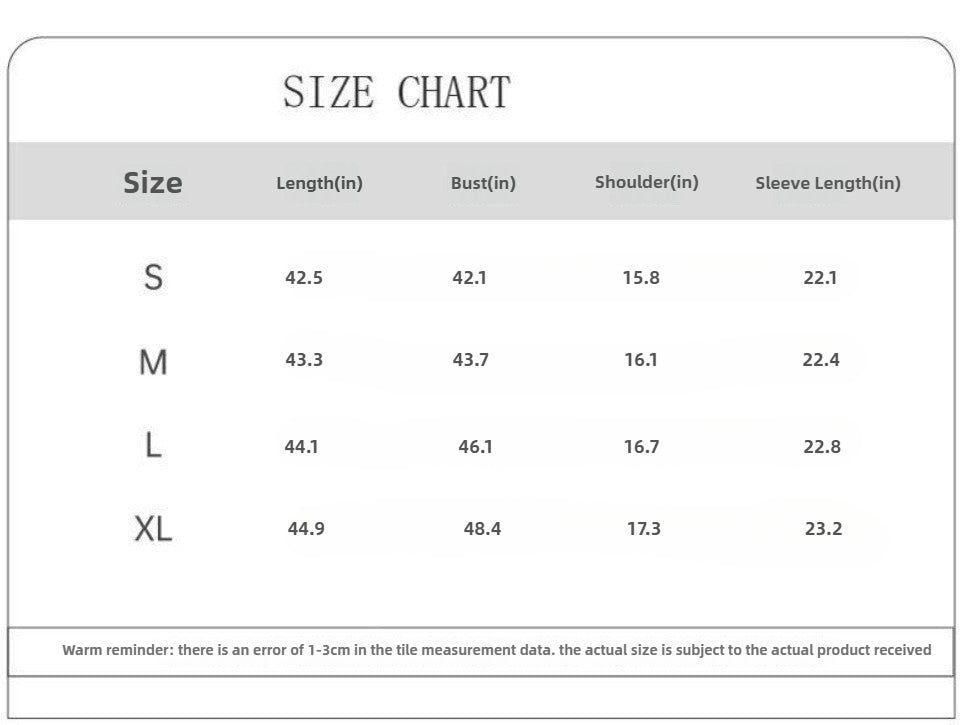964x725 pixels.
Task: Select the 17.3 shoulder value
Action: (x=644, y=528)
